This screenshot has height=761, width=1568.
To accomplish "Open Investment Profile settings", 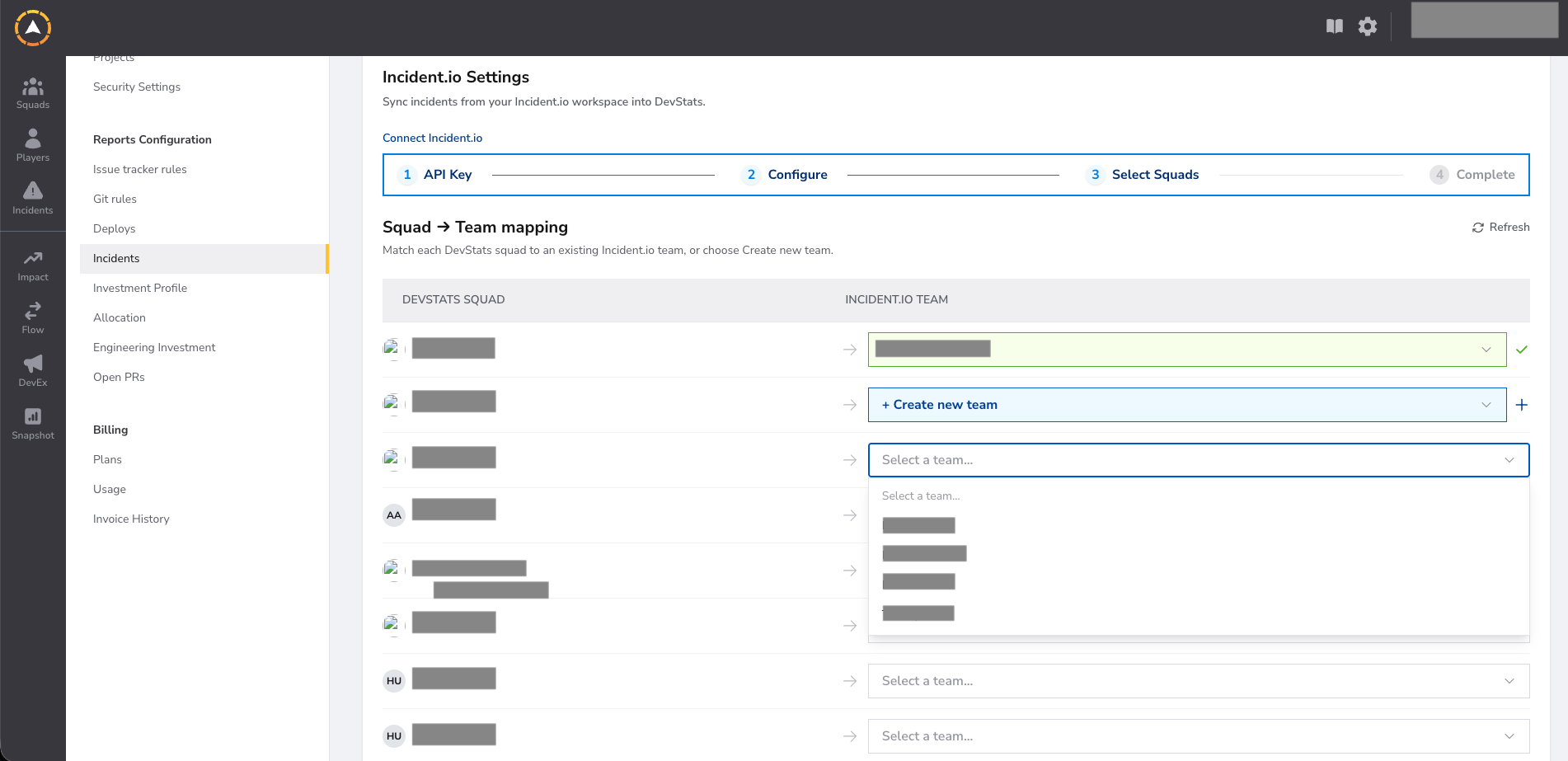I will [x=140, y=289].
